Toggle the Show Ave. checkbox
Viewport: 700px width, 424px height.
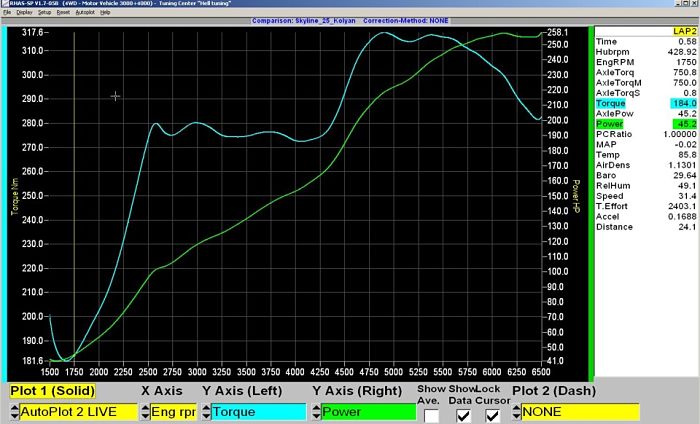[431, 416]
